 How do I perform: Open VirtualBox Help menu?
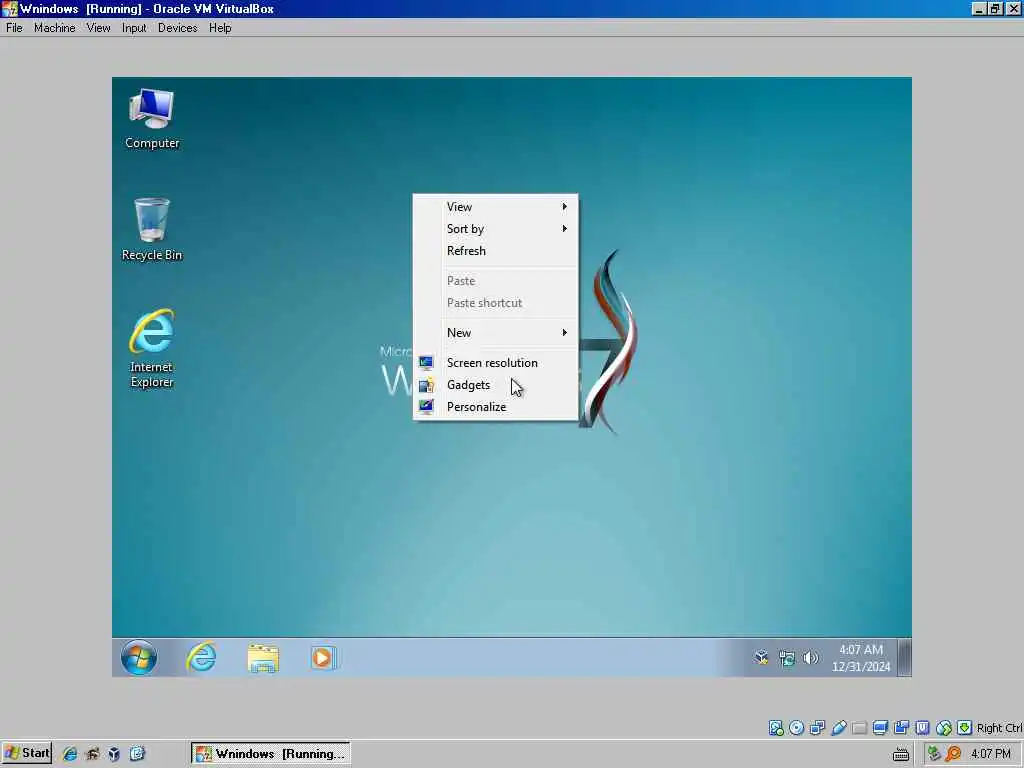(220, 27)
